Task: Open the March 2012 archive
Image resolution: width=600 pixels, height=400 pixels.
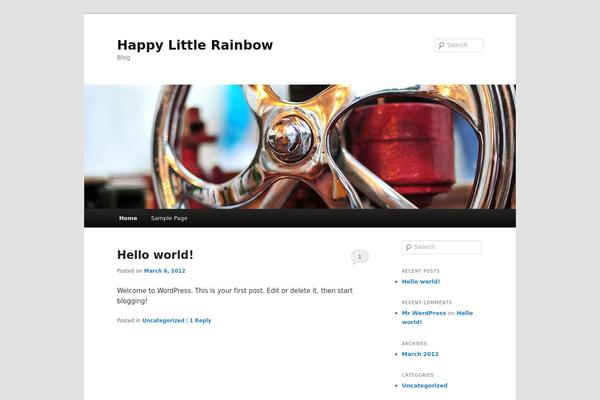Action: click(x=420, y=354)
